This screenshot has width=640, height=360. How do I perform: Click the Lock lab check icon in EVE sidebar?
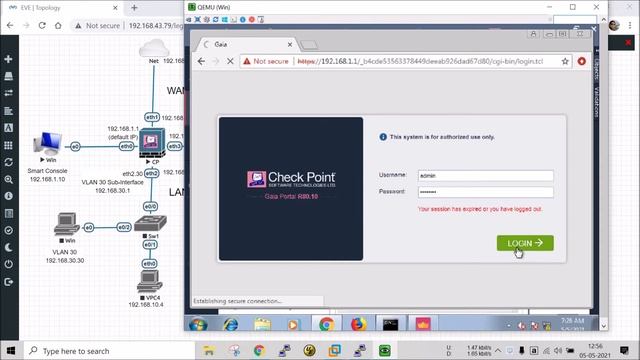(x=8, y=231)
